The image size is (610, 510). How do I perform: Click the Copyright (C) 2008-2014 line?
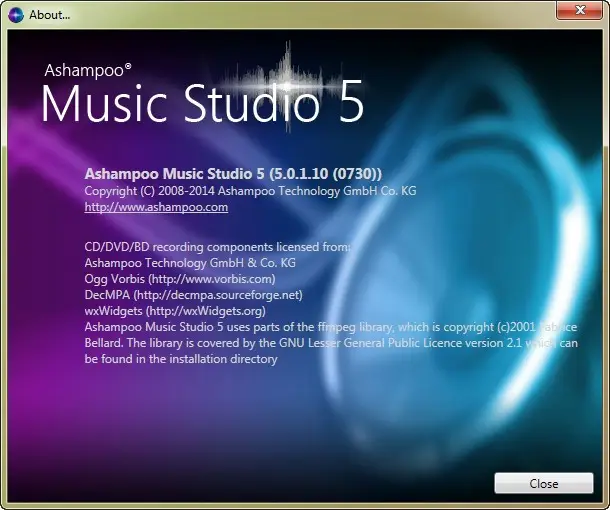[x=250, y=191]
